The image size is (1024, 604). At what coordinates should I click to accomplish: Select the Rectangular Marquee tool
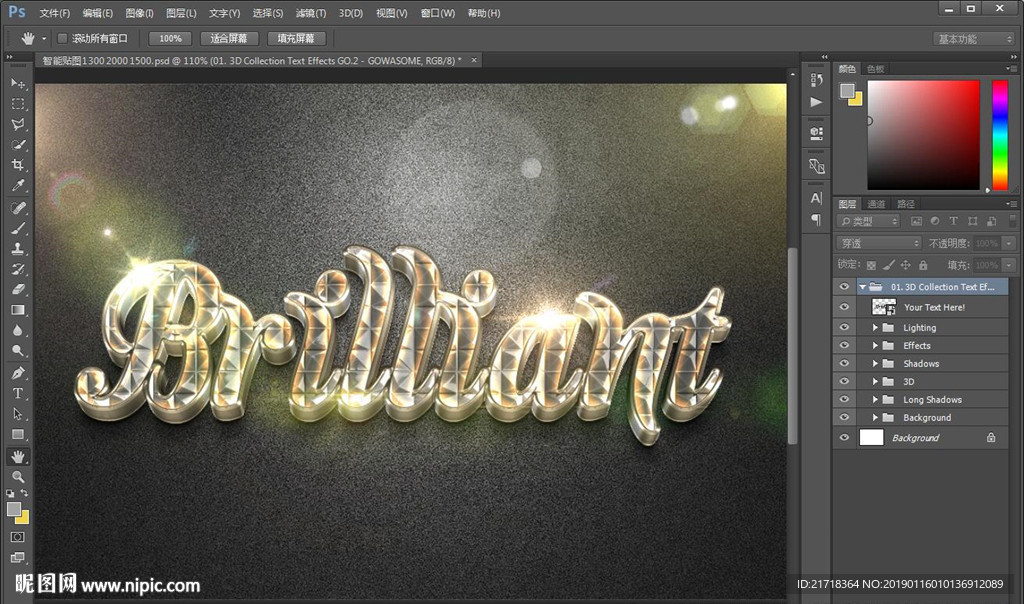click(x=18, y=103)
